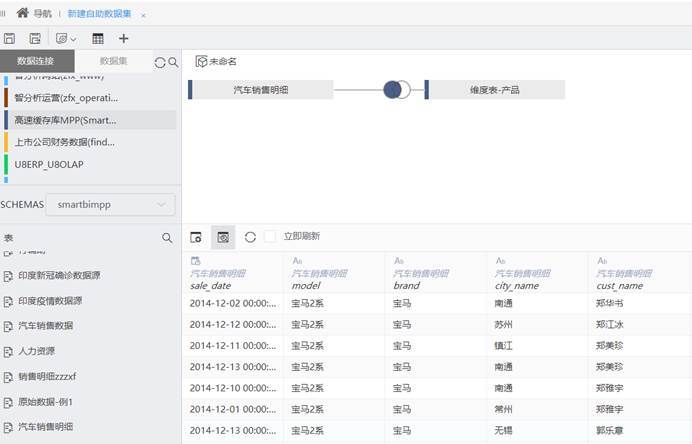Search data connections with magnifier icon
This screenshot has width=692, height=444.
[173, 62]
